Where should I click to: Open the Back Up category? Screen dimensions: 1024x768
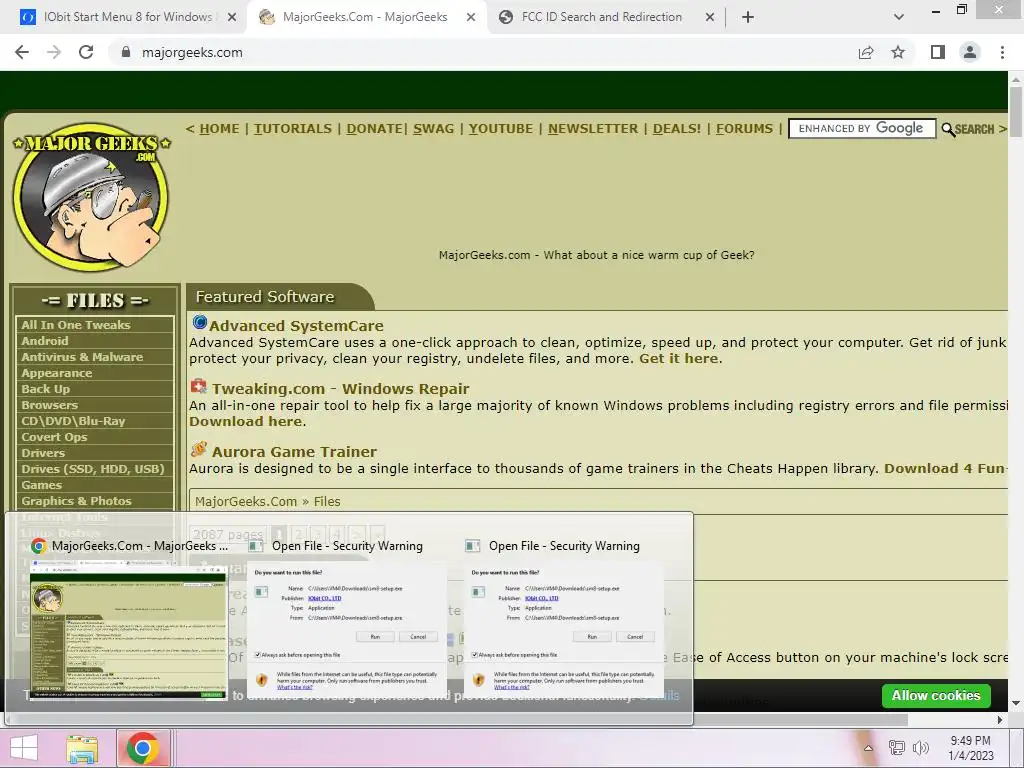[95, 389]
